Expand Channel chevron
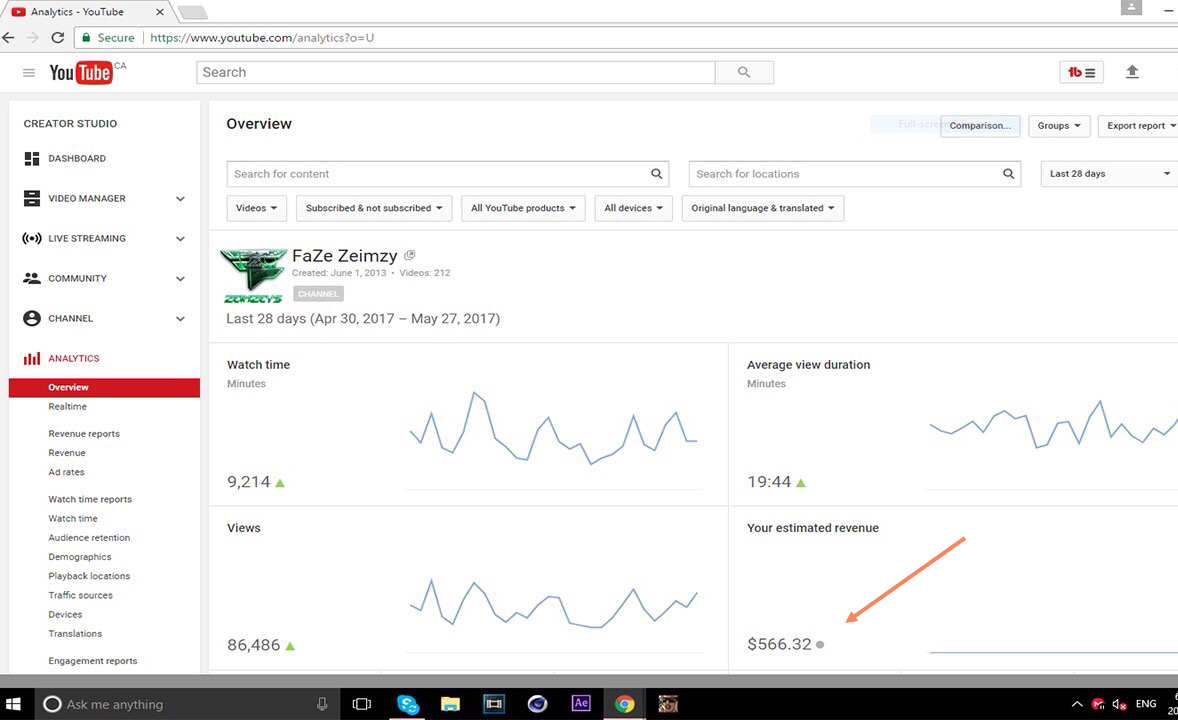The image size is (1178, 720). [180, 319]
